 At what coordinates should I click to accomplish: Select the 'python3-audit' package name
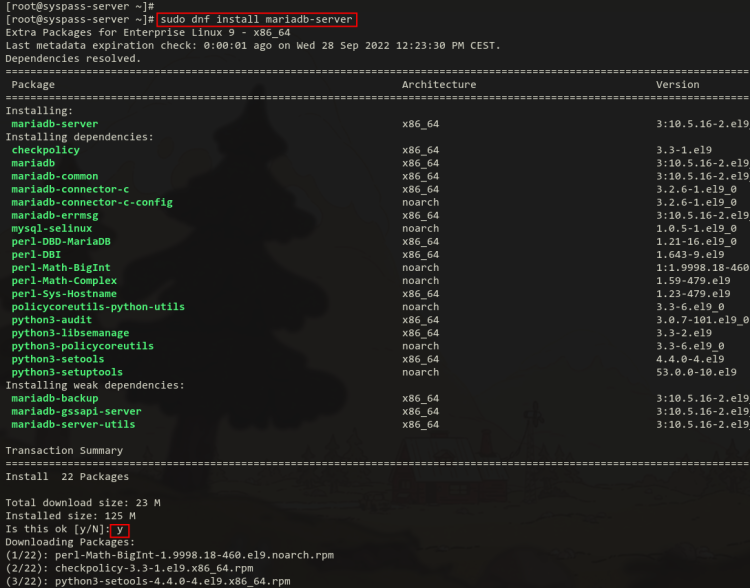pyautogui.click(x=52, y=320)
